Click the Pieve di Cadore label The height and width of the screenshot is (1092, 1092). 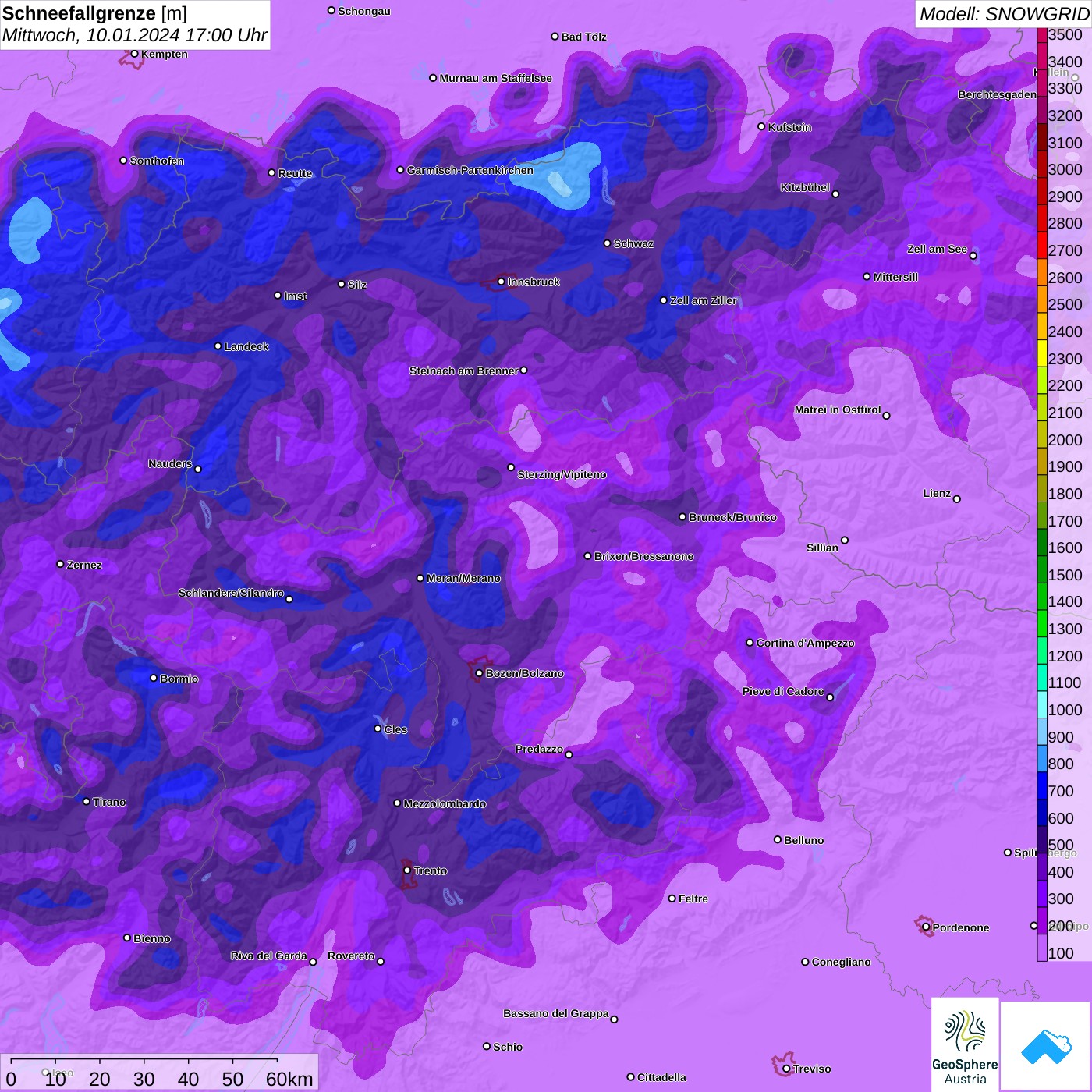(783, 691)
